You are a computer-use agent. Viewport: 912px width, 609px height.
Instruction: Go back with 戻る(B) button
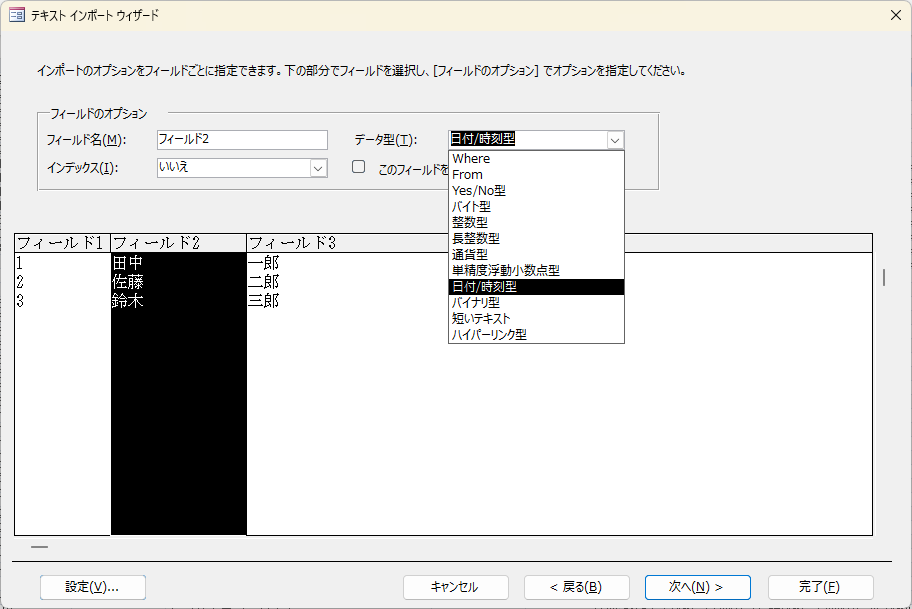coord(576,587)
